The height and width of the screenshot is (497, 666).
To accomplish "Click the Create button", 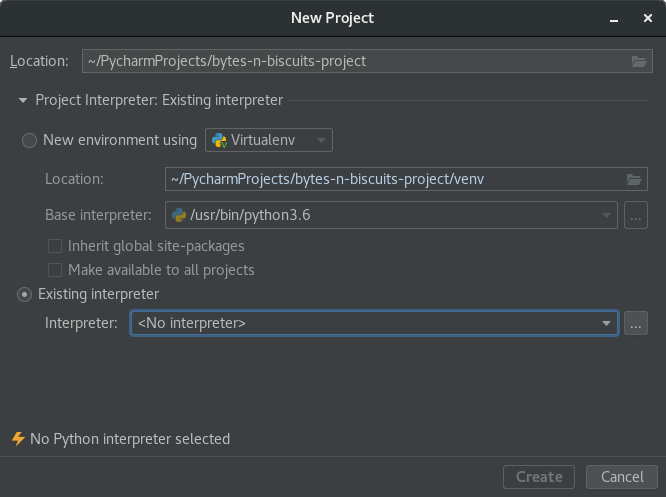I will 539,477.
